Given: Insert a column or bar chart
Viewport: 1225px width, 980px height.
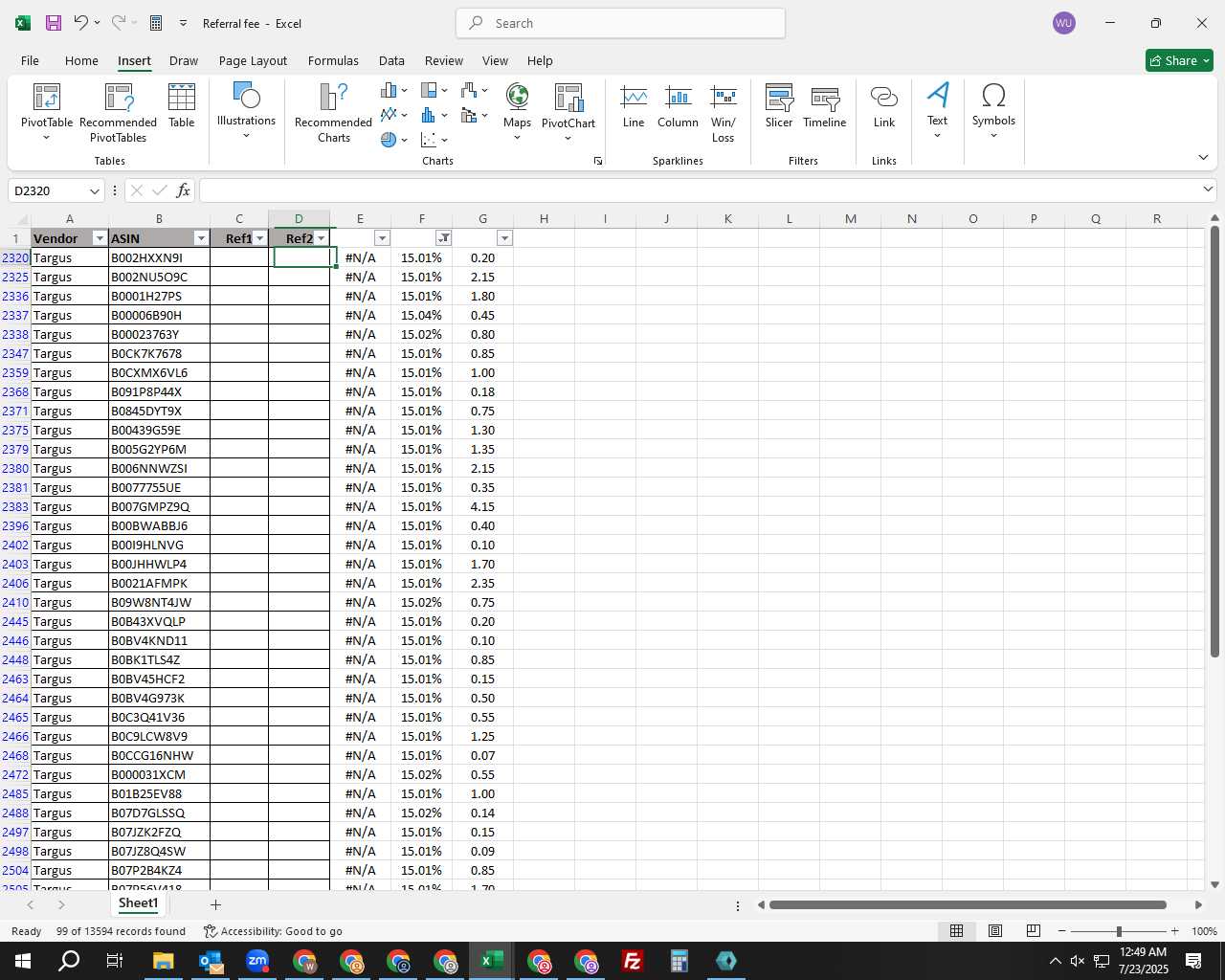Looking at the screenshot, I should pos(393,90).
